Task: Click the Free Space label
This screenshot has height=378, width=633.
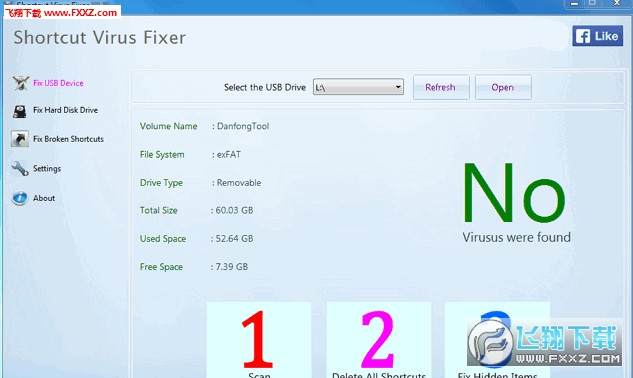Action: (x=161, y=267)
